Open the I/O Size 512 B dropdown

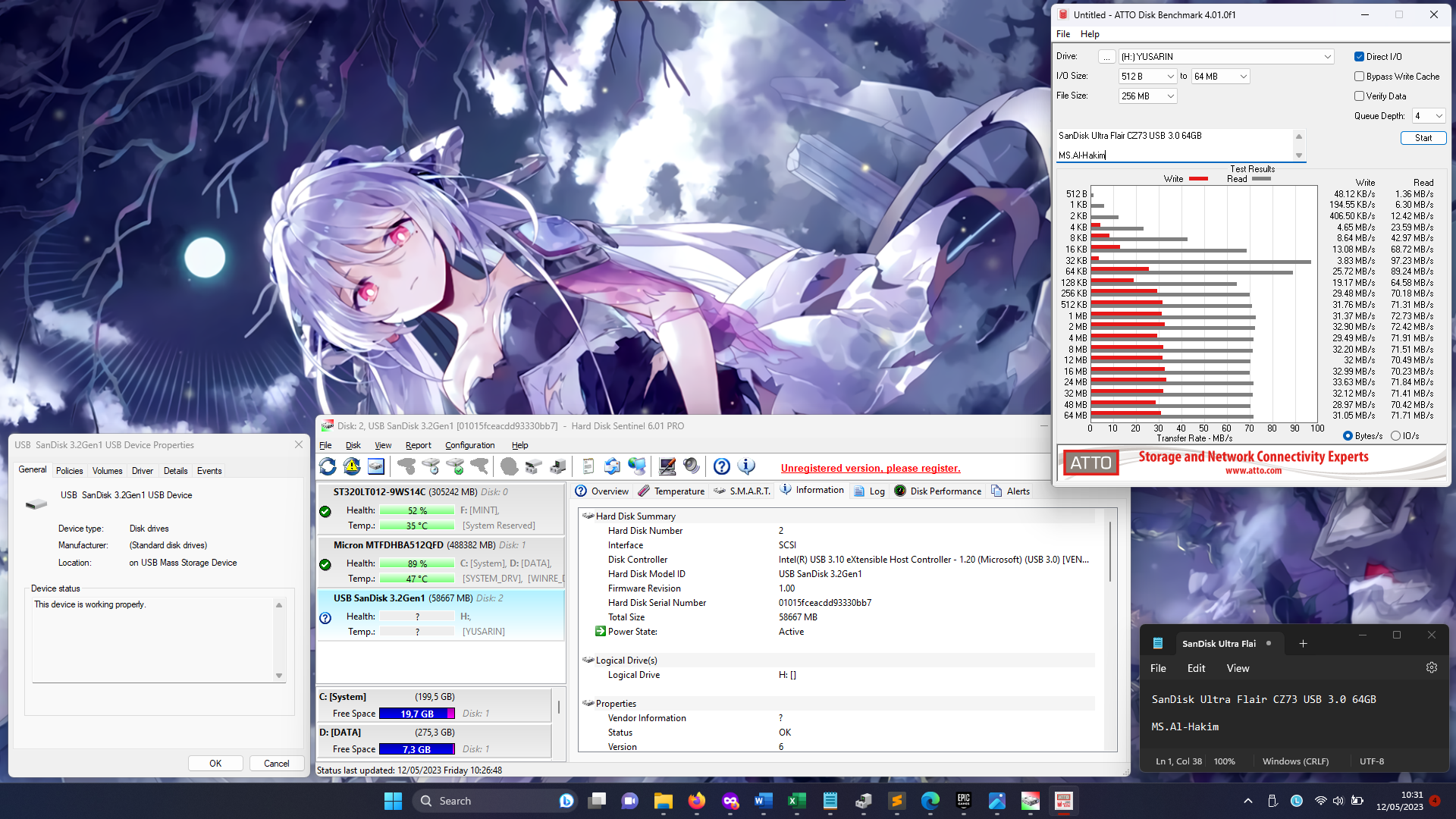pyautogui.click(x=1147, y=77)
